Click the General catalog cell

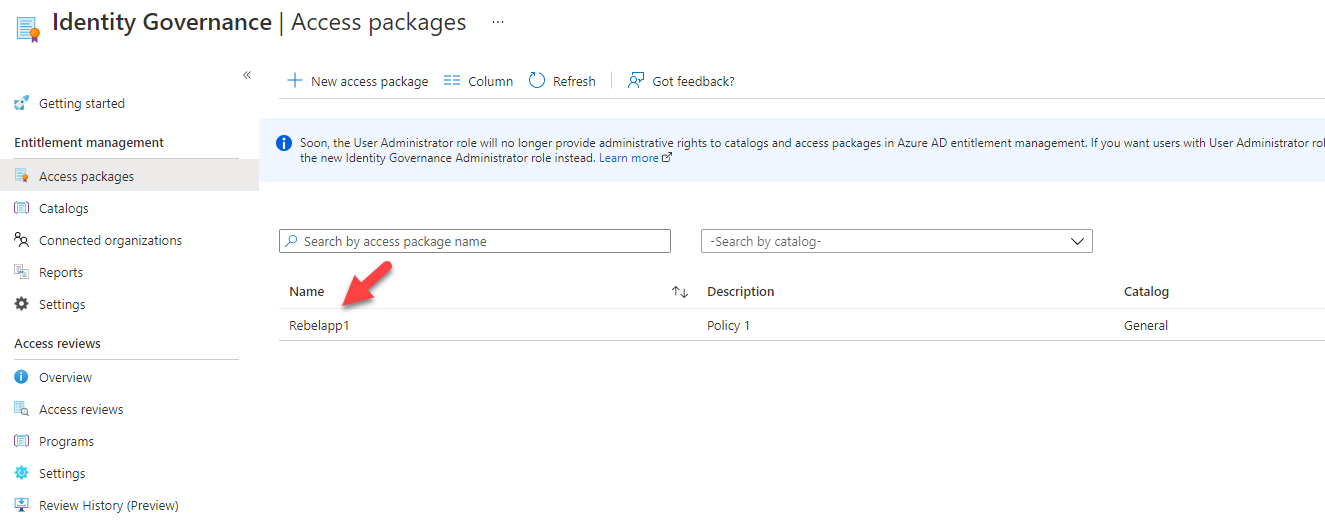pos(1146,325)
